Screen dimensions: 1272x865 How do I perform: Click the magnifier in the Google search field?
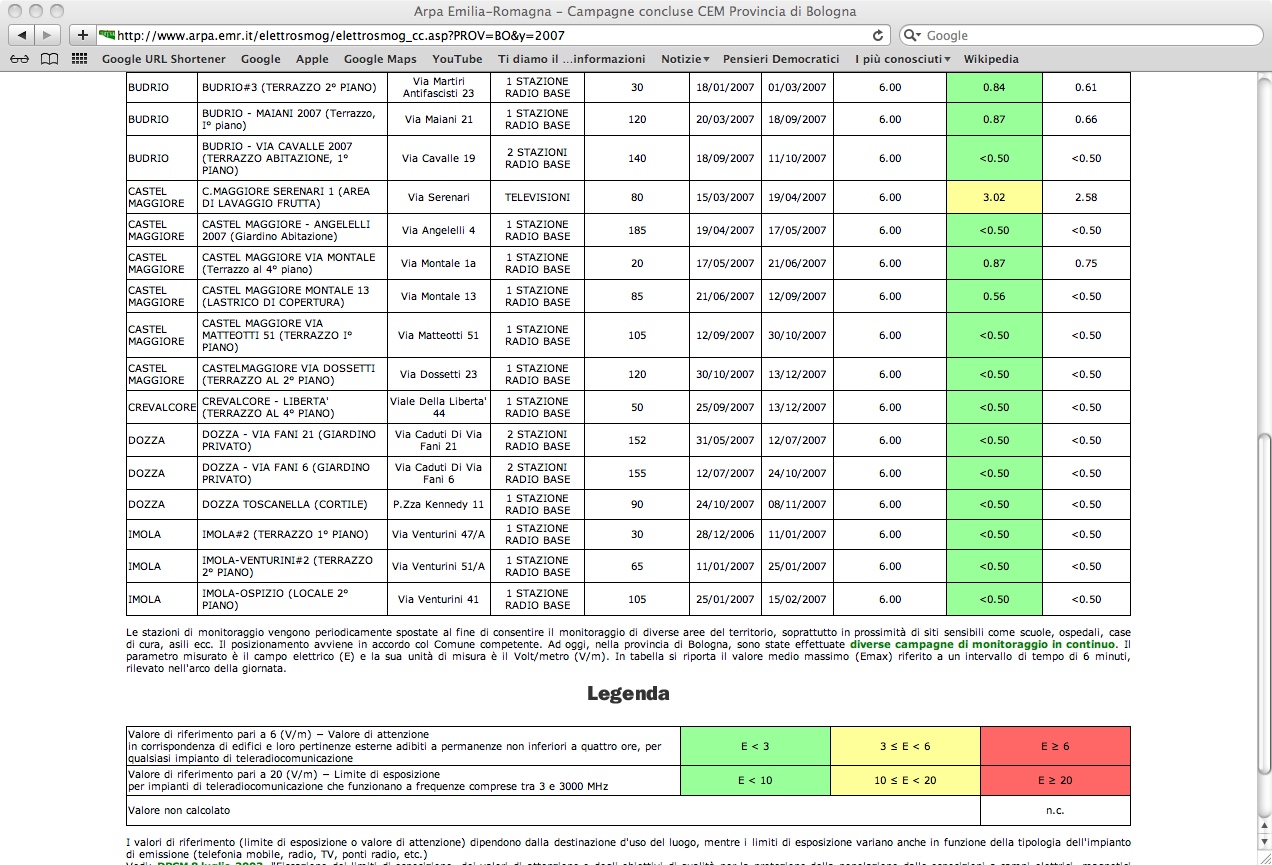(x=913, y=35)
